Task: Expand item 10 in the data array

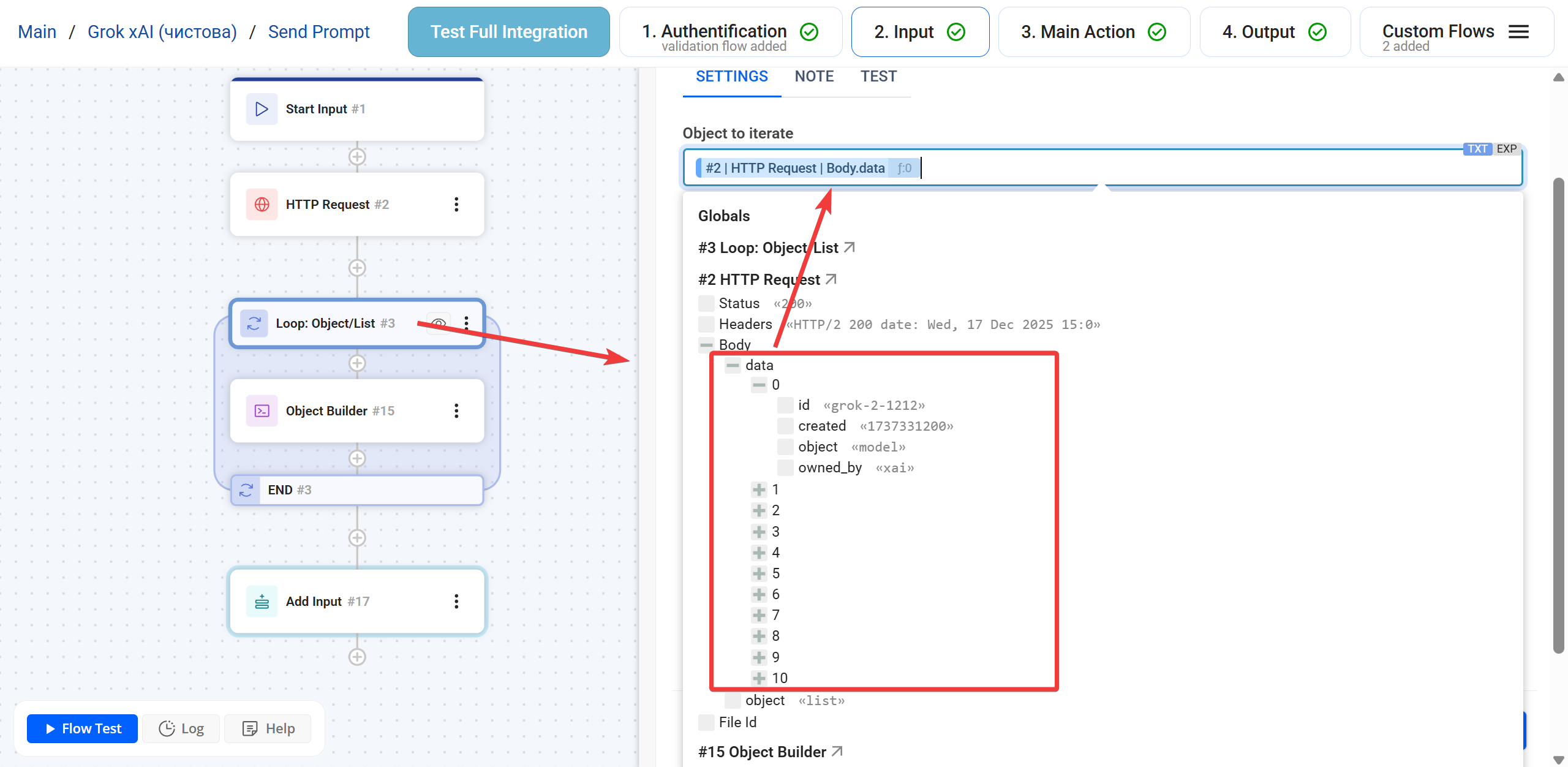Action: click(x=759, y=678)
